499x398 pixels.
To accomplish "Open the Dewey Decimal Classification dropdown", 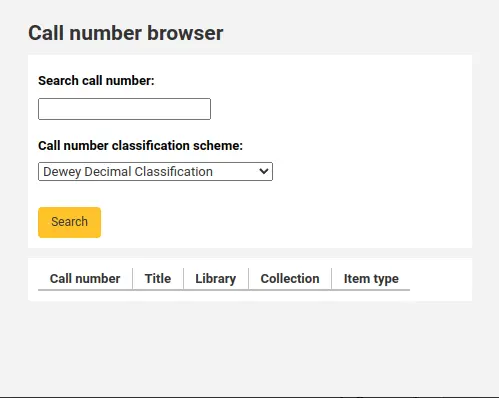I will click(x=155, y=172).
